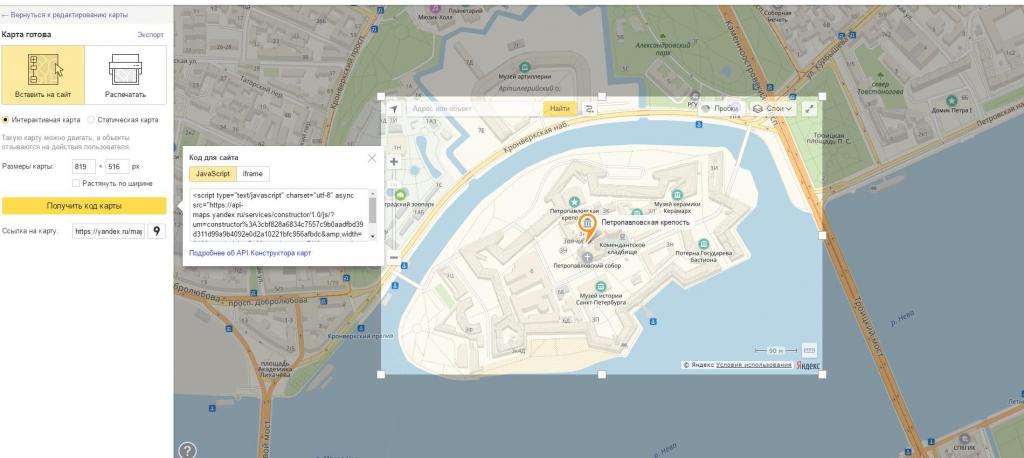Click Домик Петра I museum icon
The width and height of the screenshot is (1024, 458).
click(952, 100)
